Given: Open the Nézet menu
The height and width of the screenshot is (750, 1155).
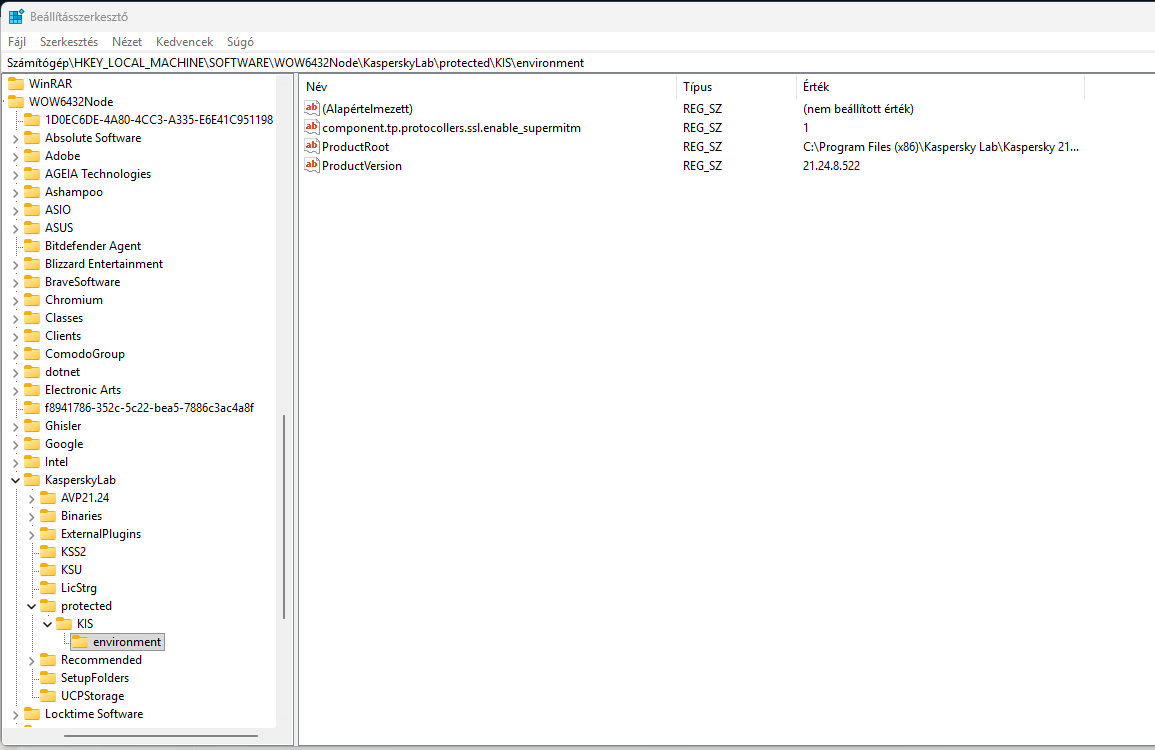Looking at the screenshot, I should click(127, 42).
